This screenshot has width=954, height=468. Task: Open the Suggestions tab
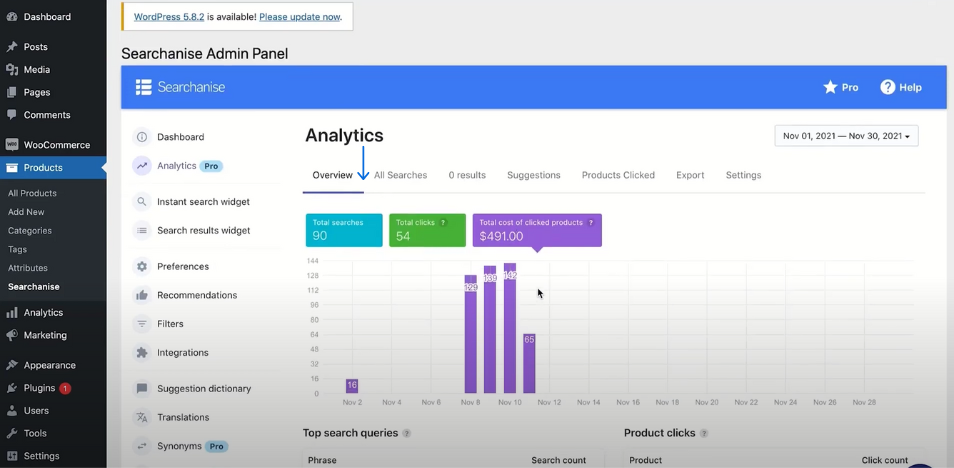[x=534, y=175]
